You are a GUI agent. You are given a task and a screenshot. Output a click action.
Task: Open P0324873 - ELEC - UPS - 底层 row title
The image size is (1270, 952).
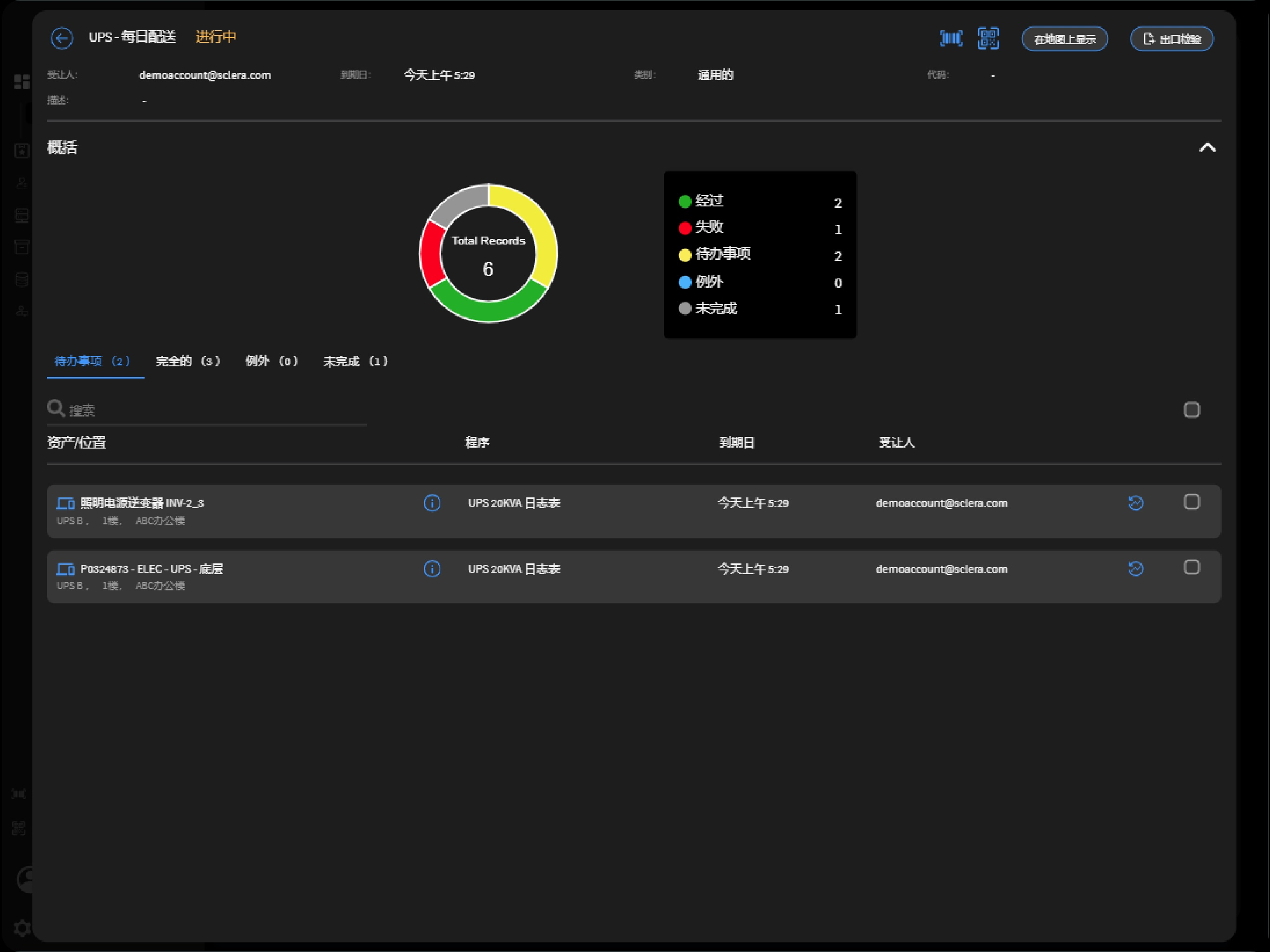tap(152, 569)
